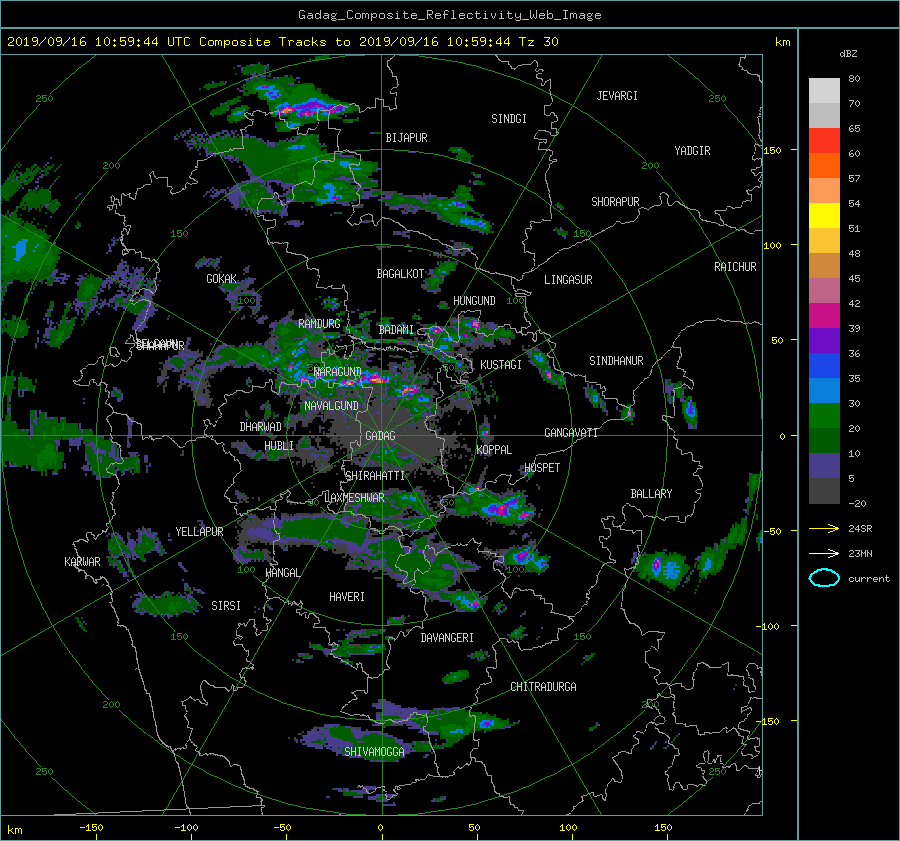Click the HUBLI city label
900x841 pixels.
[279, 446]
